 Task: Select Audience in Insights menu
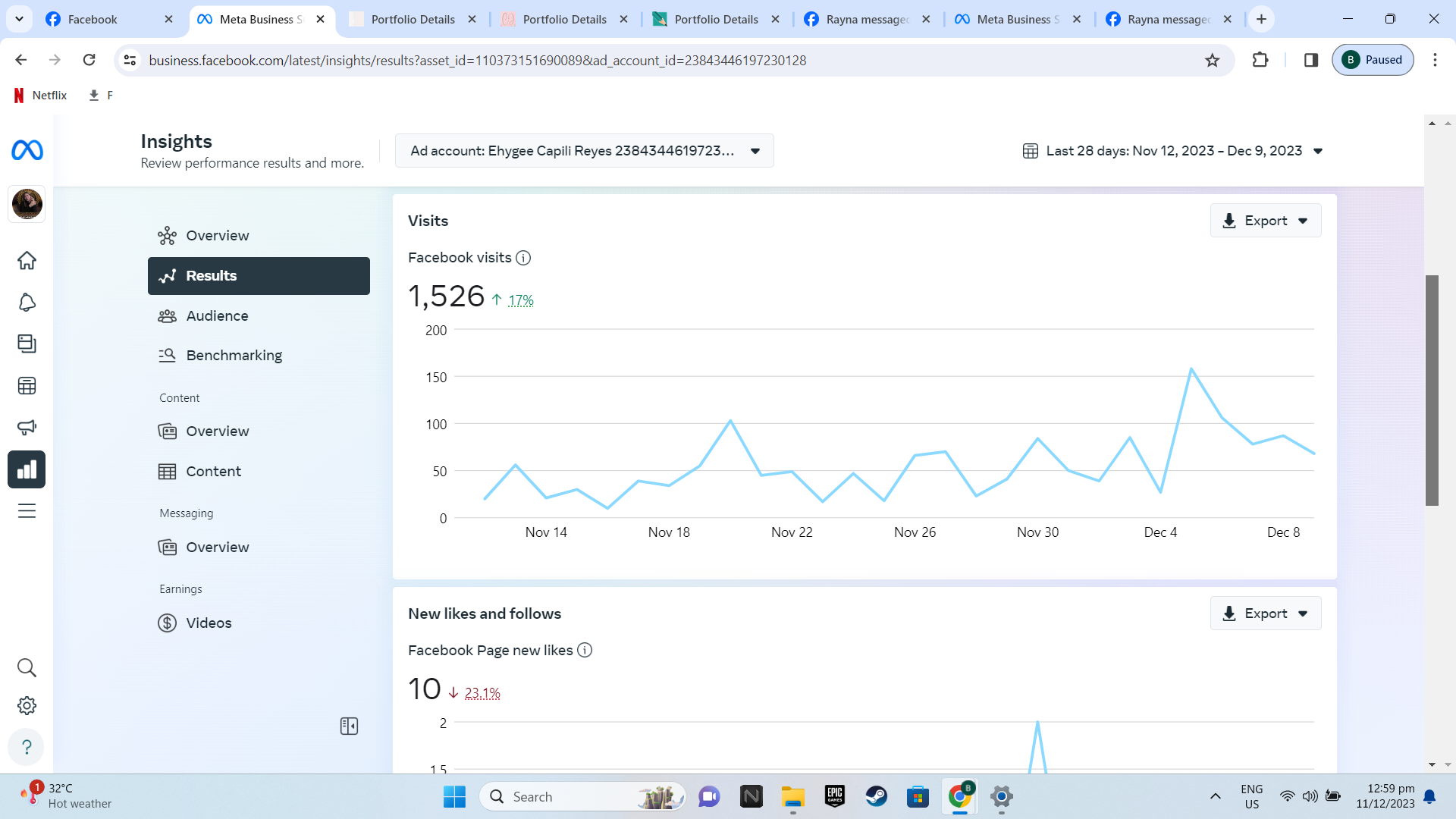[217, 315]
